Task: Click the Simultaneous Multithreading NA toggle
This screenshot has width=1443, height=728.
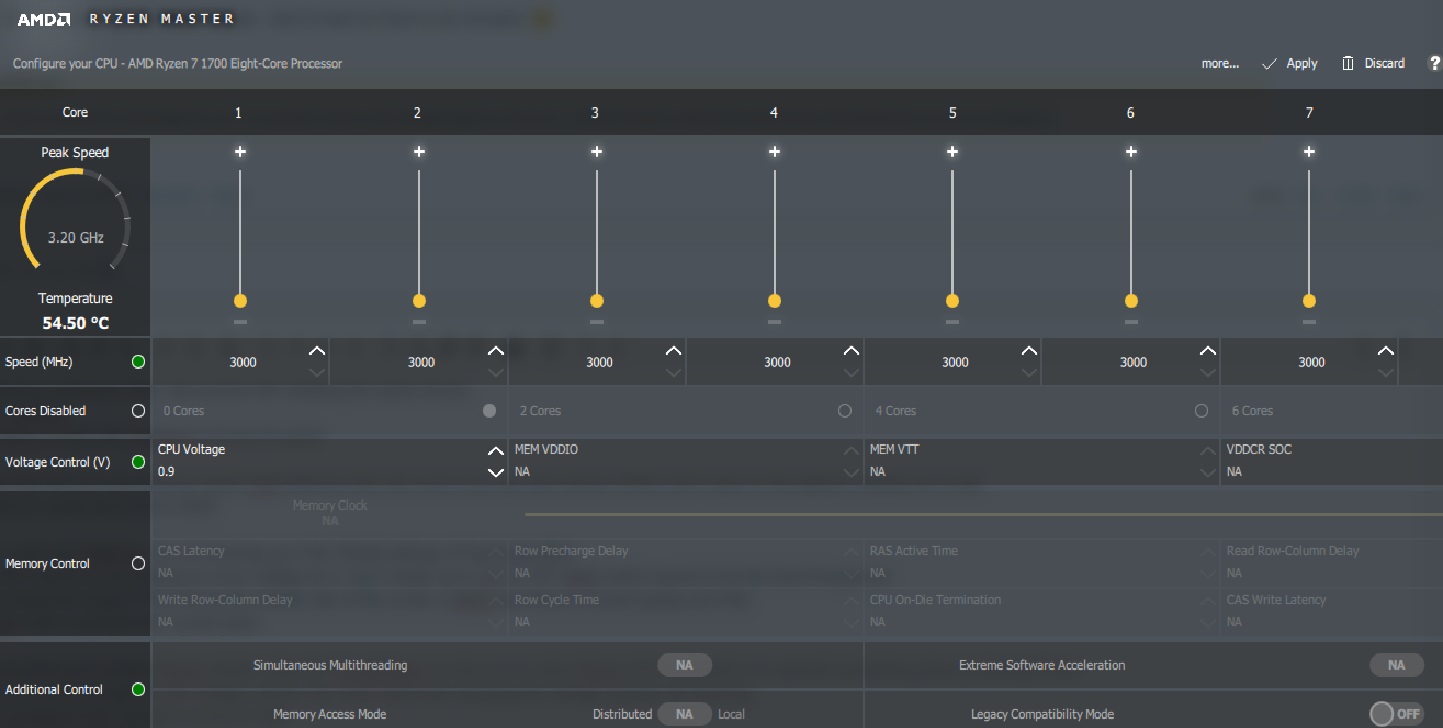Action: [684, 665]
